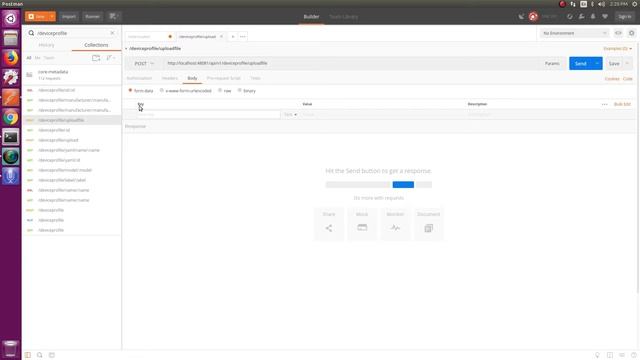Click the Import button

click(69, 17)
